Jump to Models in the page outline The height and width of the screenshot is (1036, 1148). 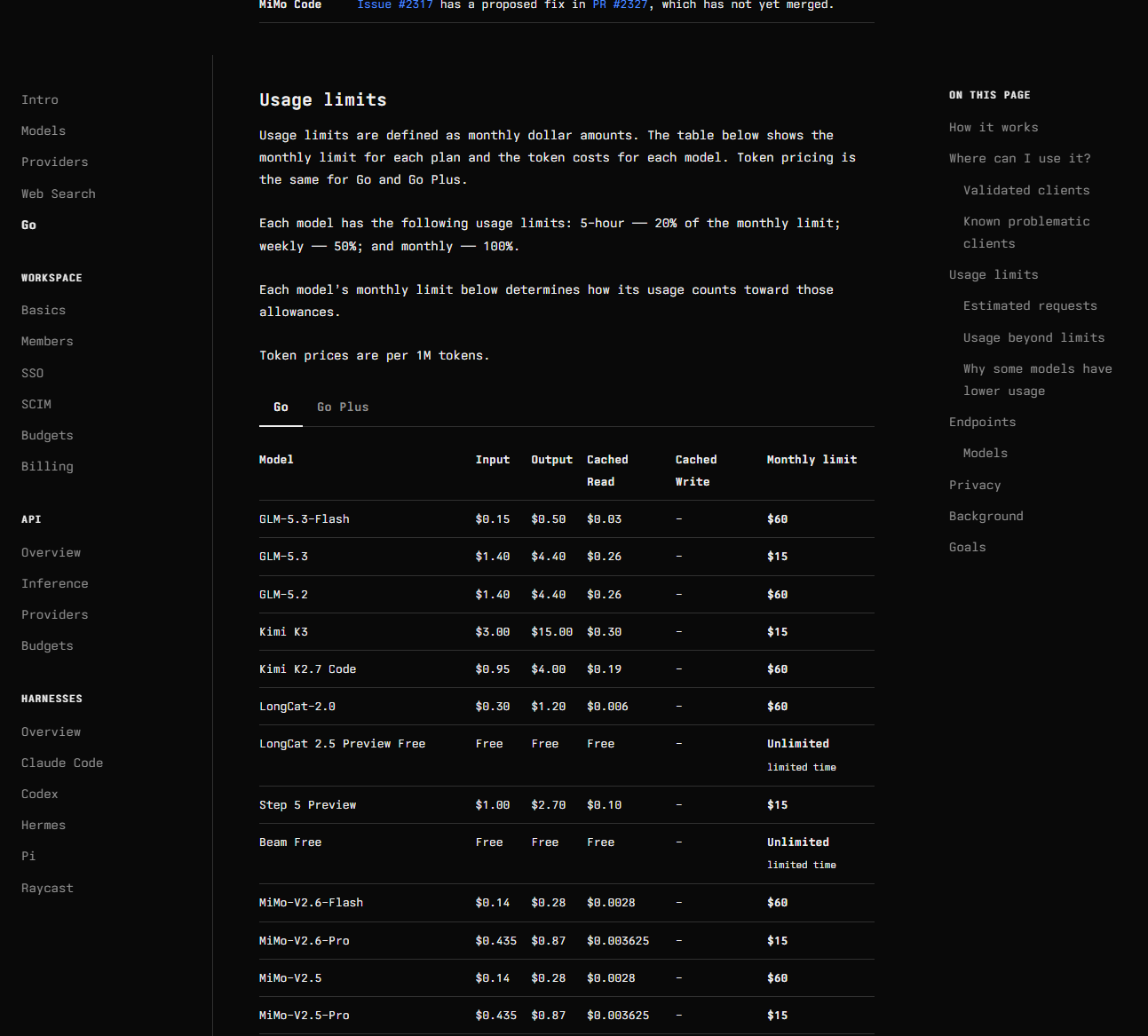tap(986, 453)
